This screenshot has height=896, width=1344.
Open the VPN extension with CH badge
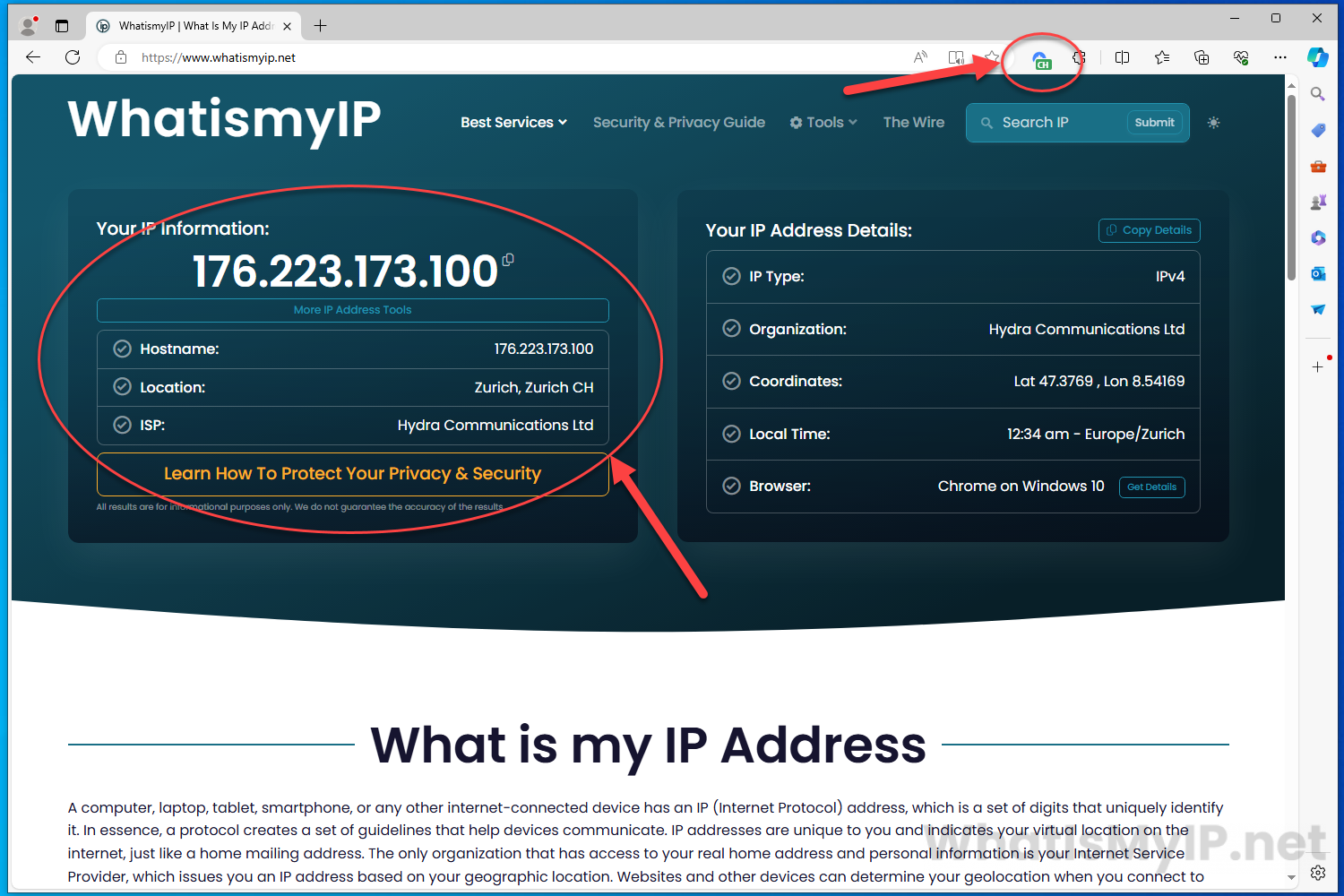click(x=1041, y=60)
